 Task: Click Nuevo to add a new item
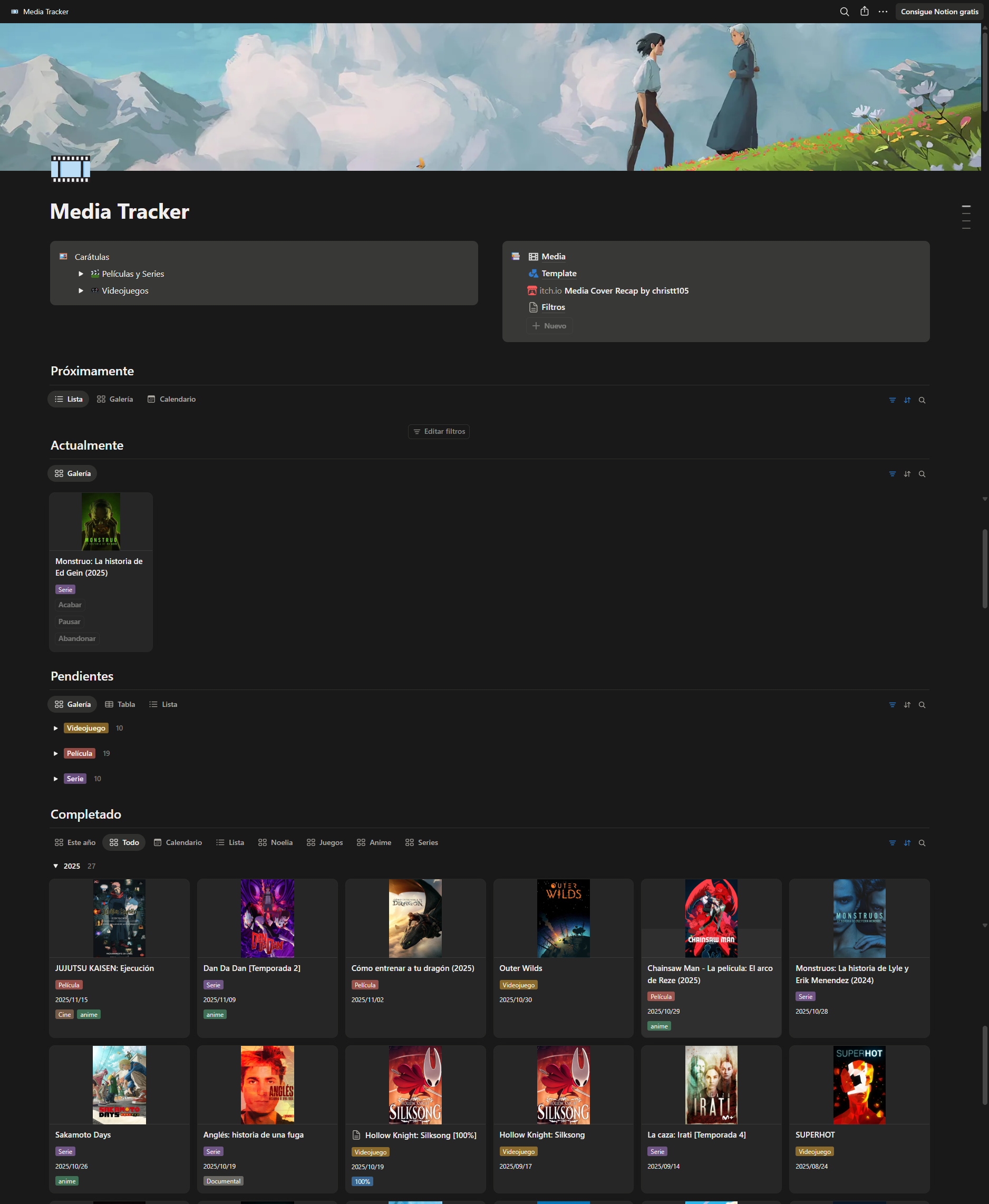pos(549,325)
